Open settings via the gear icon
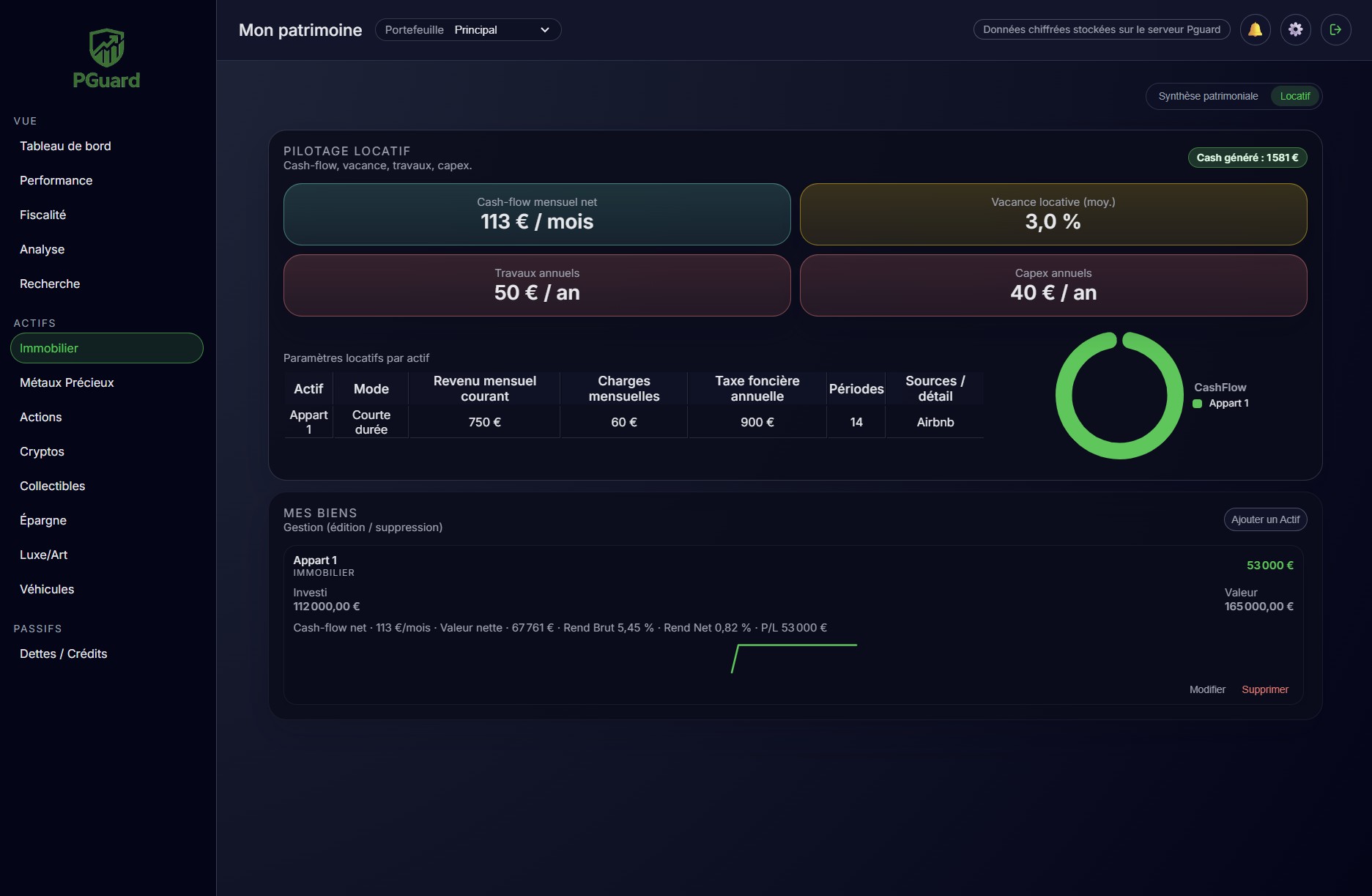This screenshot has height=896, width=1372. coord(1295,30)
